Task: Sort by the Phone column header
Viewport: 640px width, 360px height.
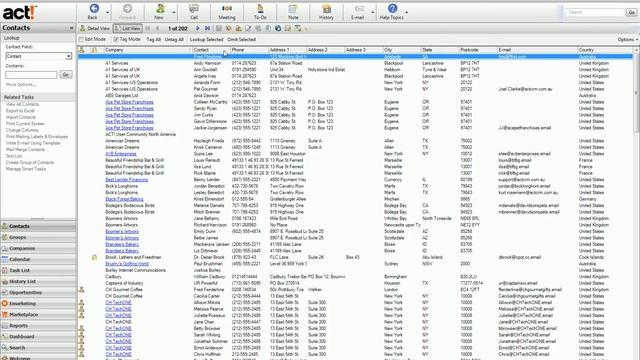Action: coord(249,50)
